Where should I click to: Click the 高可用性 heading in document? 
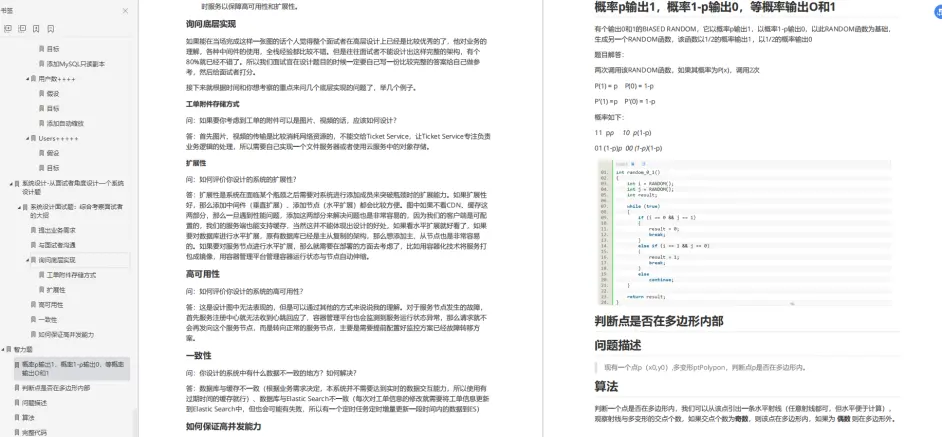202,274
